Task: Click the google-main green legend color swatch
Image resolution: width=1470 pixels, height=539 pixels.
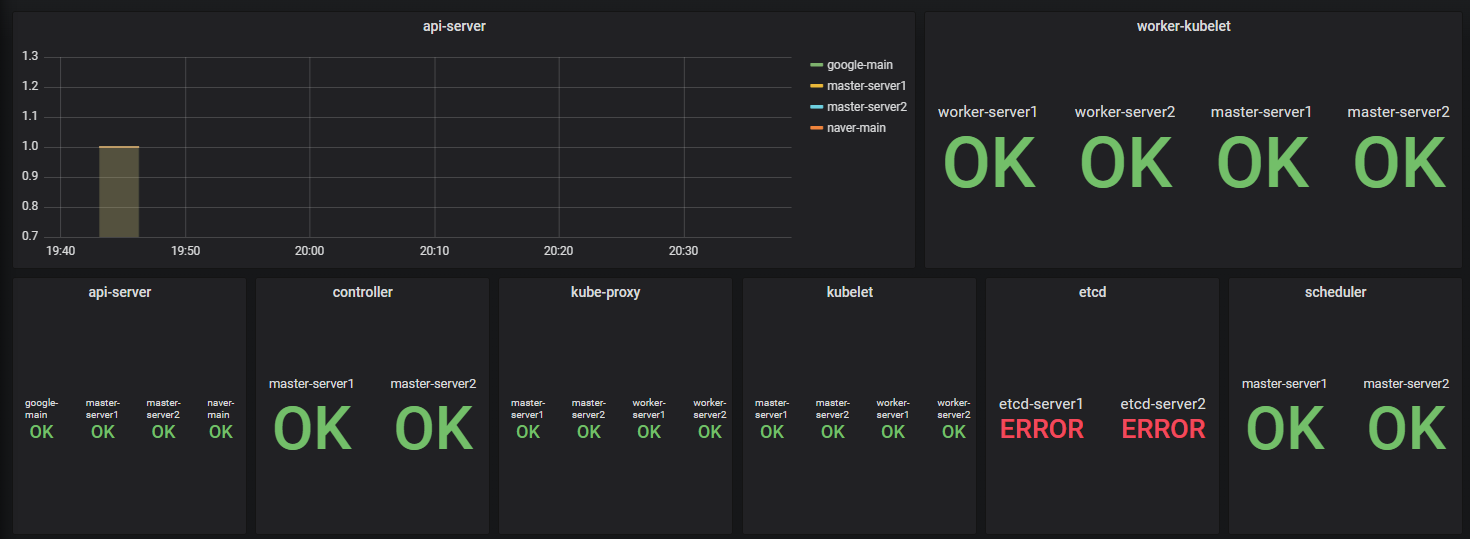Action: pyautogui.click(x=816, y=65)
